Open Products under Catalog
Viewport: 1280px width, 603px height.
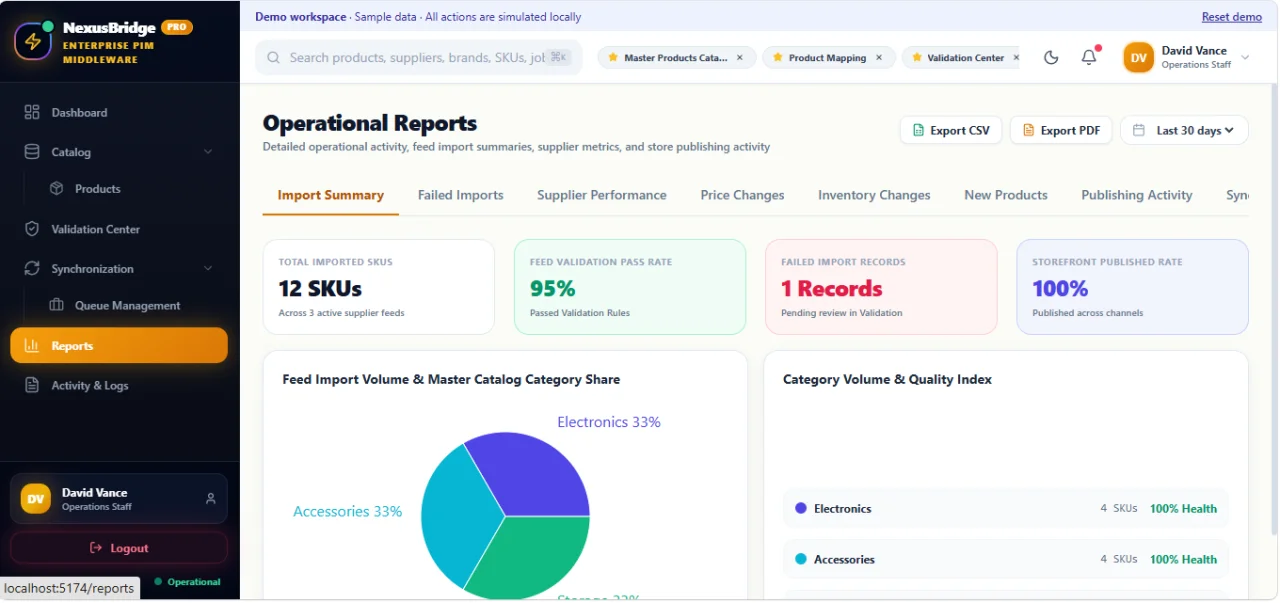point(130,188)
